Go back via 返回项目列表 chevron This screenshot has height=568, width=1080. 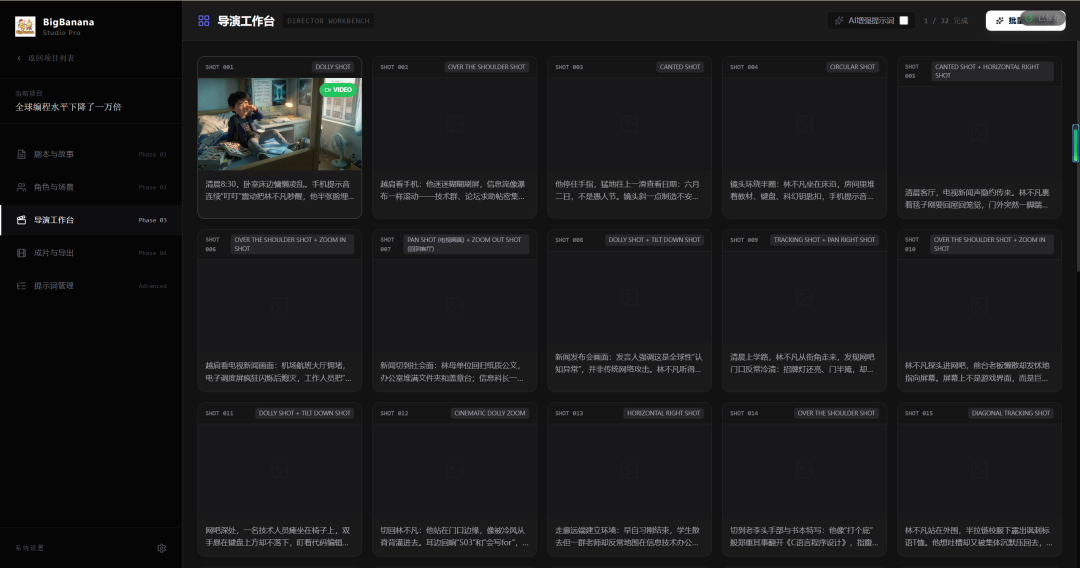point(18,58)
